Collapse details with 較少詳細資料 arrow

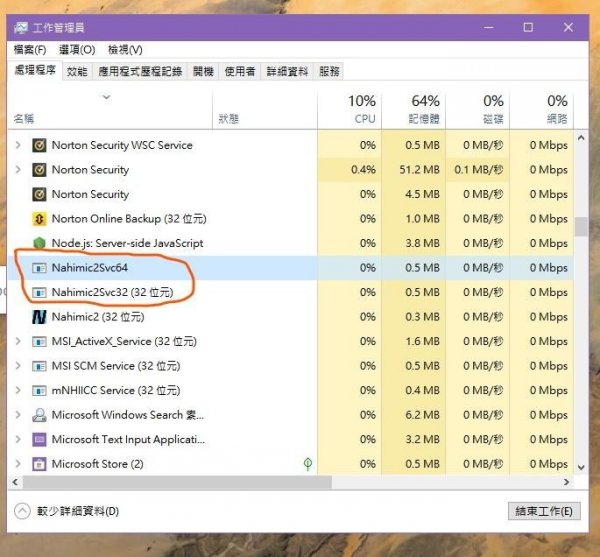tap(22, 511)
